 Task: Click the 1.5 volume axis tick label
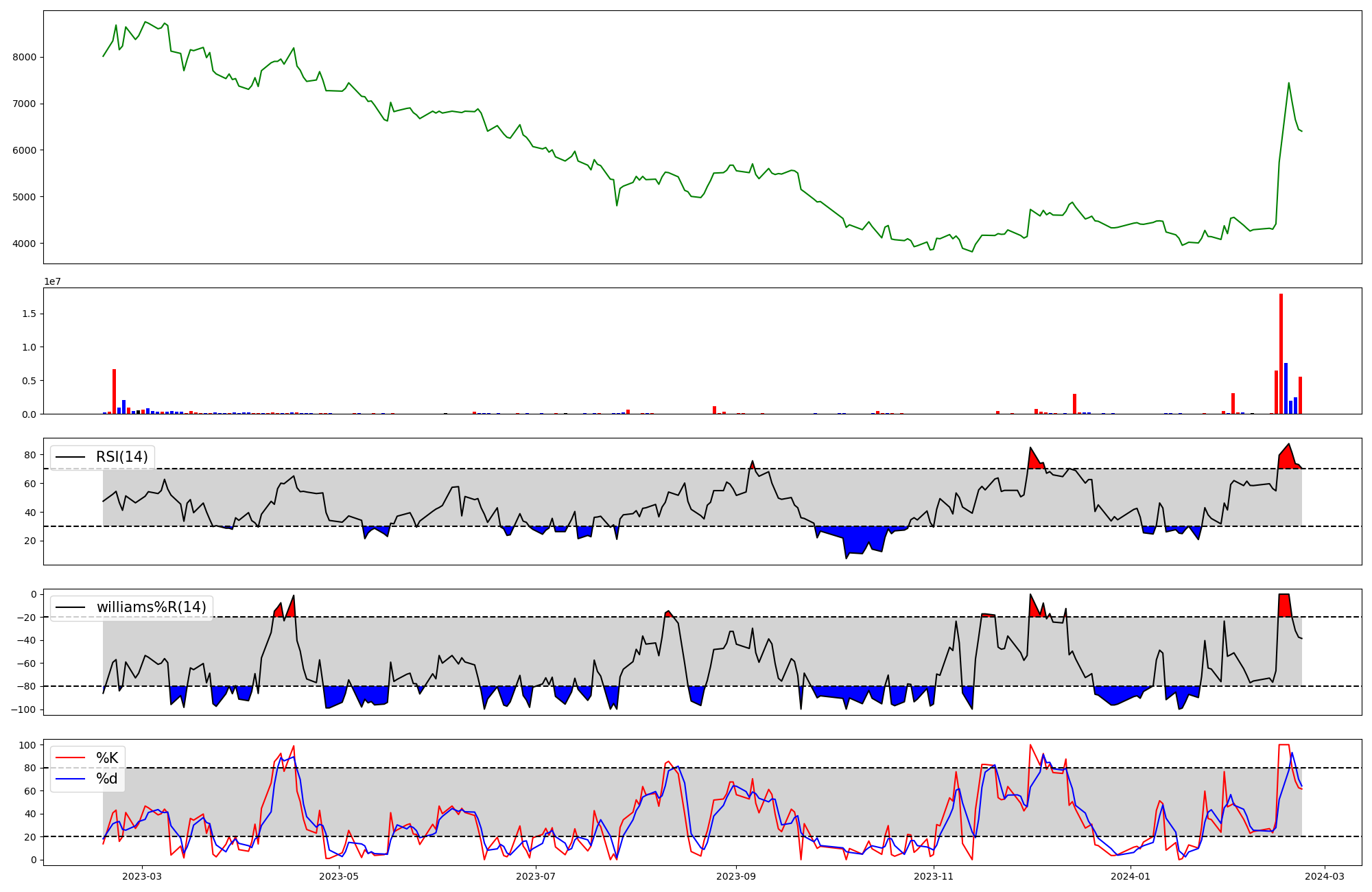(31, 314)
